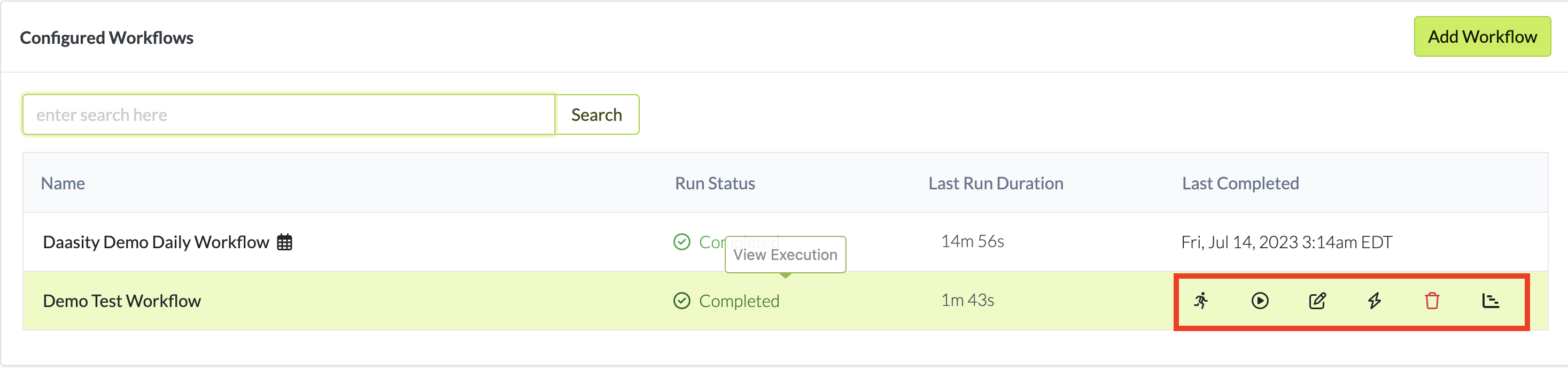Image resolution: width=1568 pixels, height=368 pixels.
Task: Click the checkmark icon in Demo Test Workflow's status
Action: pyautogui.click(x=682, y=301)
